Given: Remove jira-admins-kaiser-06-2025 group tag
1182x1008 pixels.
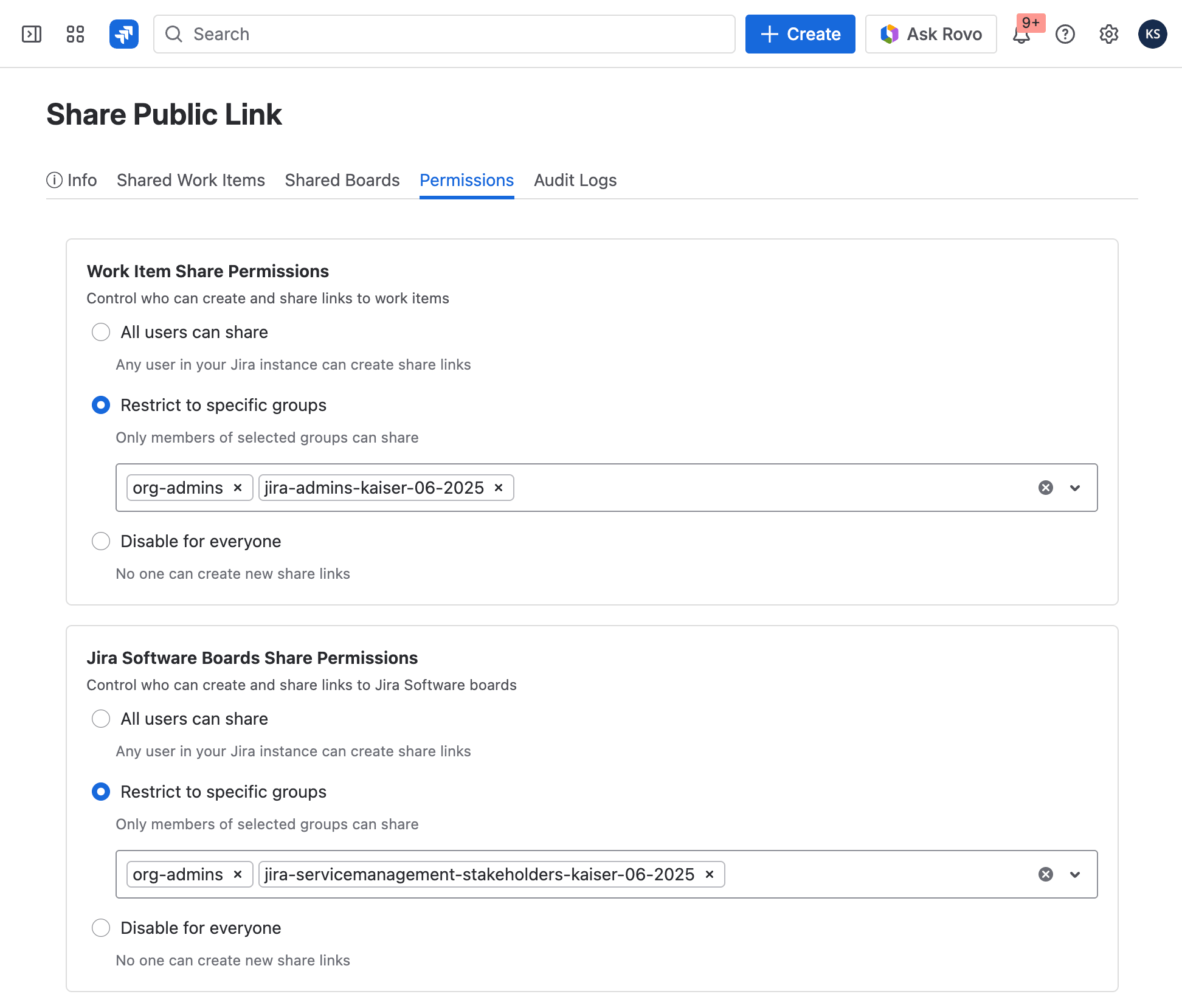Looking at the screenshot, I should [499, 488].
